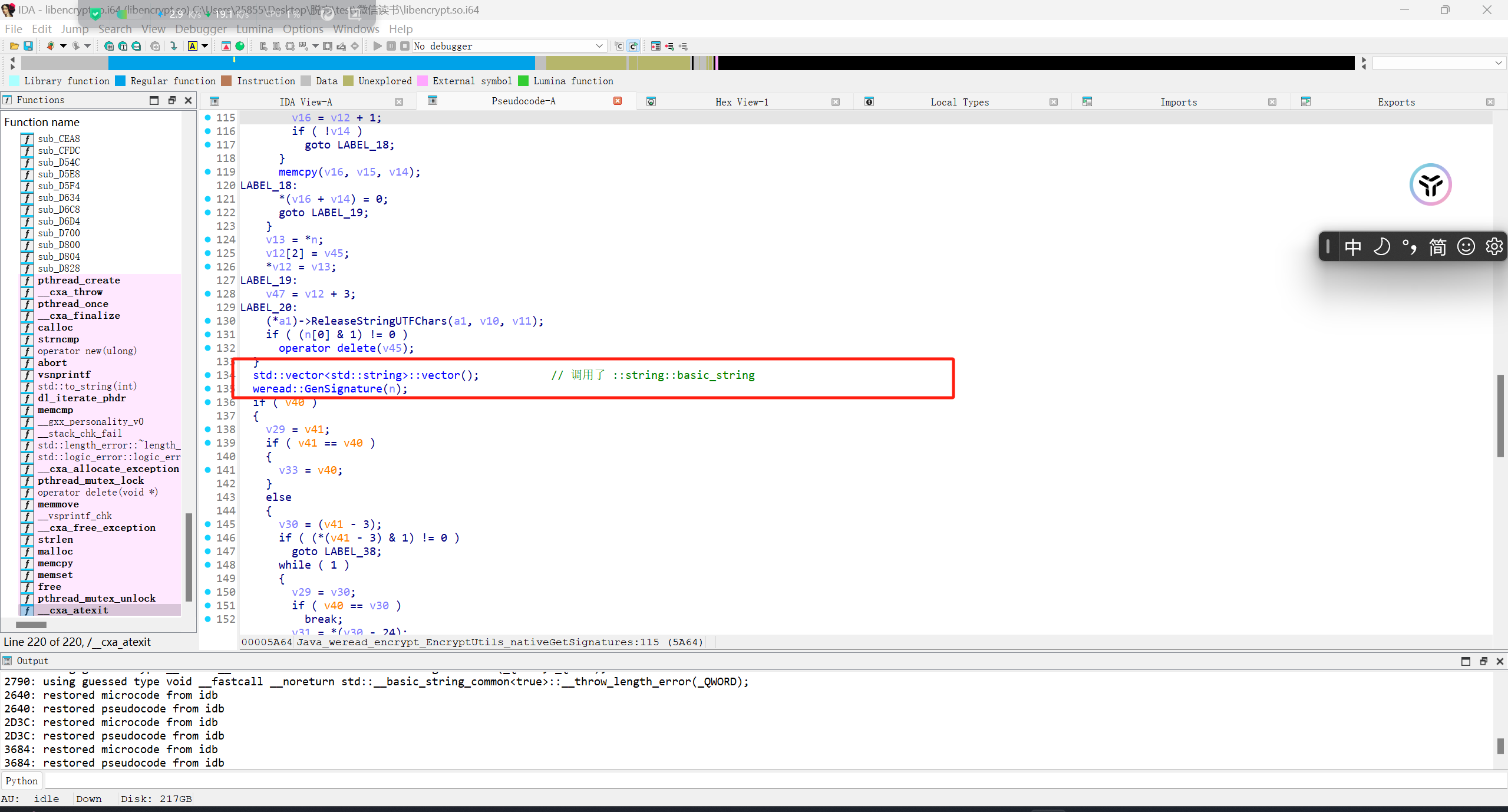
Task: Click the open breakpoints list icon
Action: 656,46
